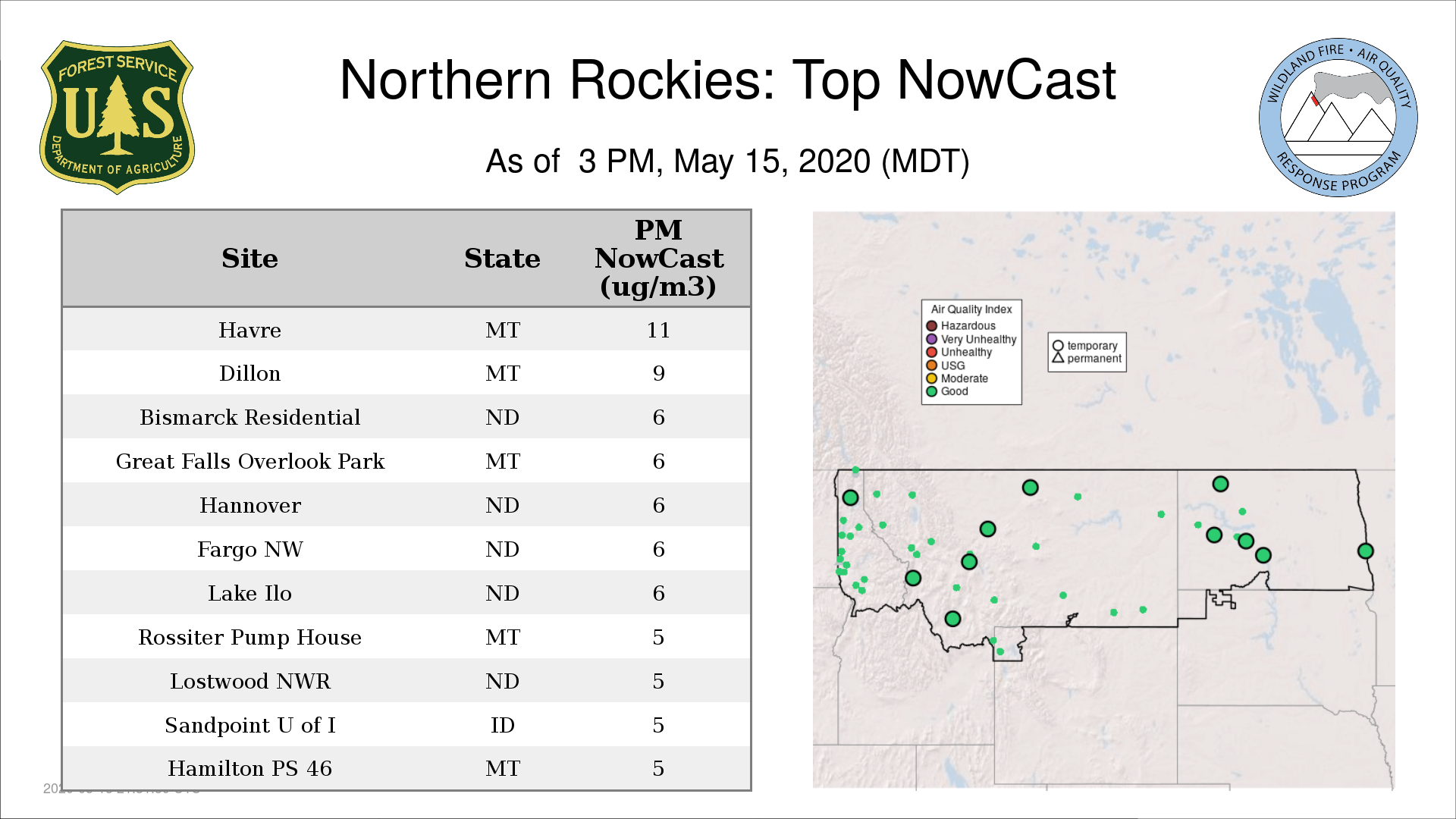Viewport: 1456px width, 819px height.
Task: Click the Northern Rockies: Top NowCast title
Action: 727,80
